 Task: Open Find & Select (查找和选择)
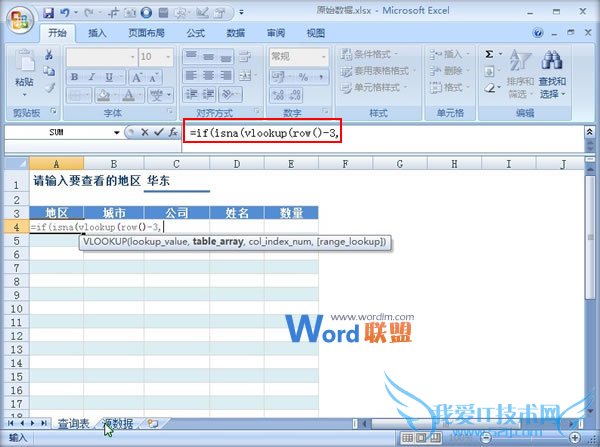[x=552, y=75]
